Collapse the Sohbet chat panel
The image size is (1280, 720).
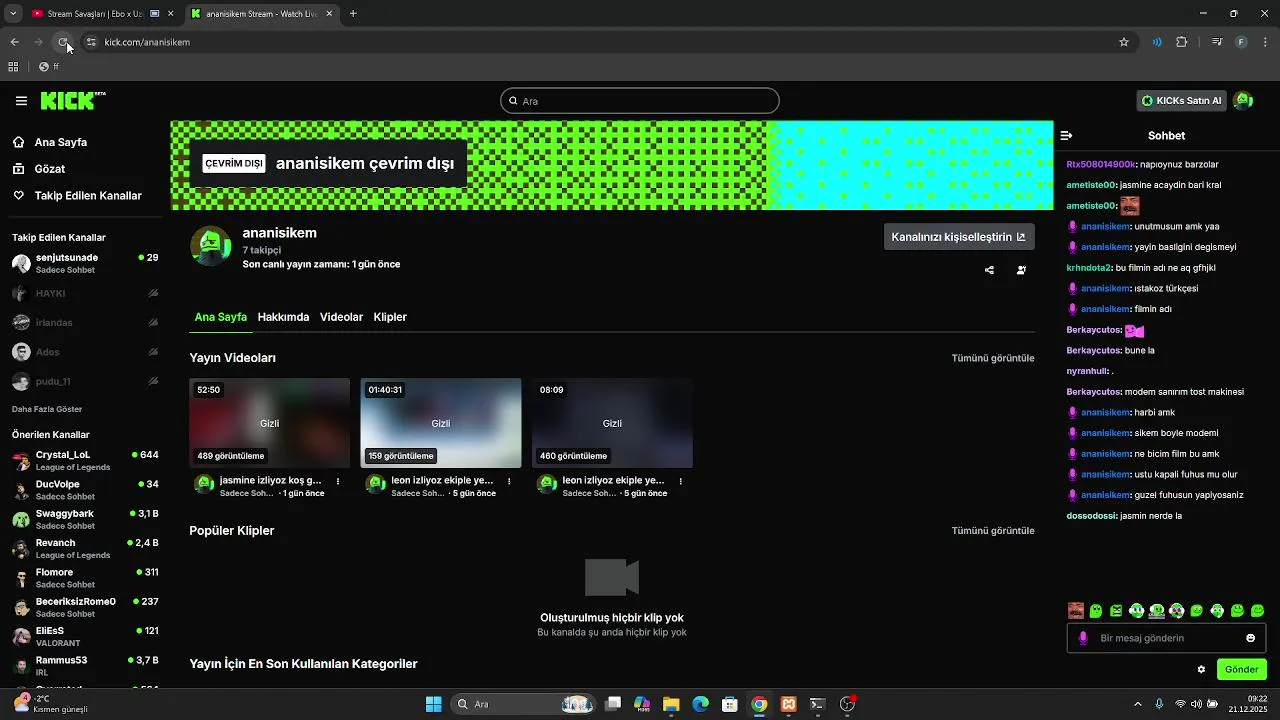[1066, 135]
